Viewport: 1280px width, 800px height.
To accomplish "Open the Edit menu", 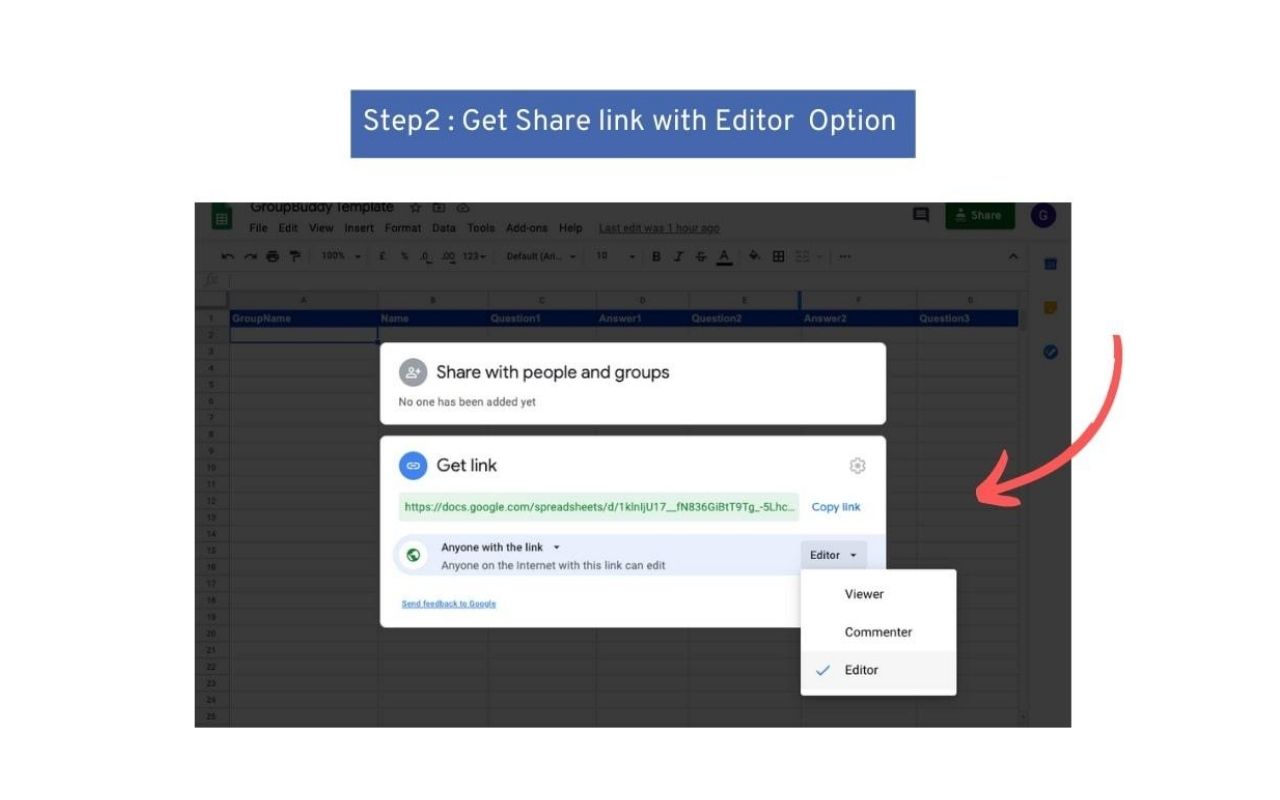I will [288, 228].
